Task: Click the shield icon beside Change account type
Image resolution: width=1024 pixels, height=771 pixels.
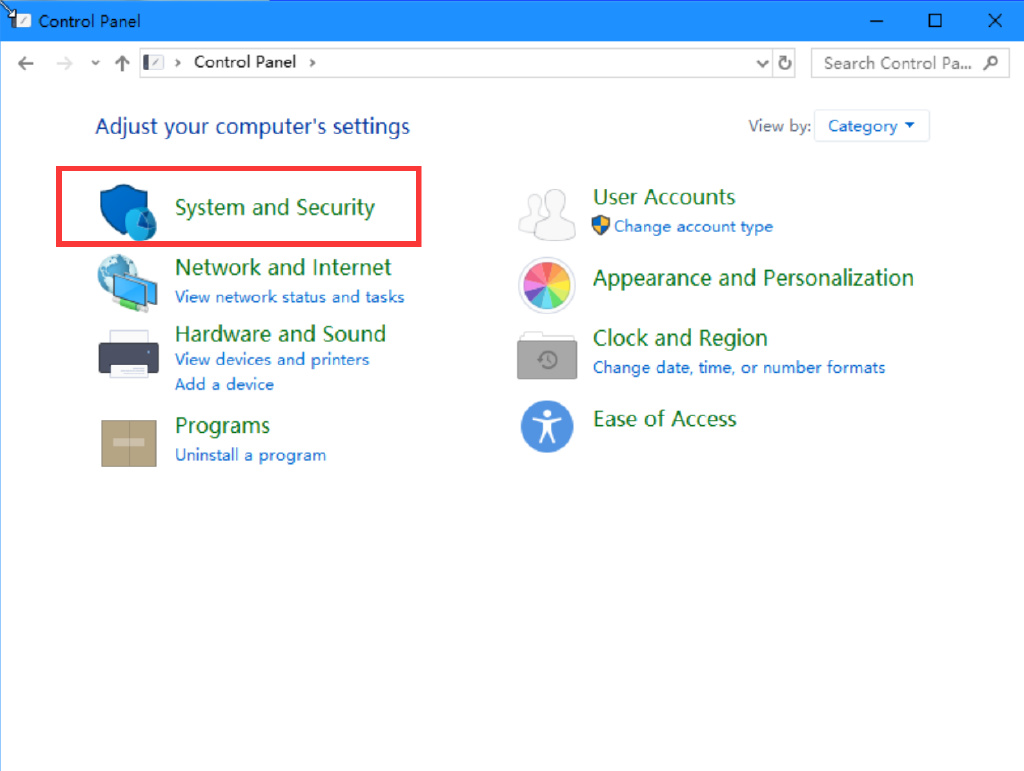Action: pyautogui.click(x=600, y=225)
